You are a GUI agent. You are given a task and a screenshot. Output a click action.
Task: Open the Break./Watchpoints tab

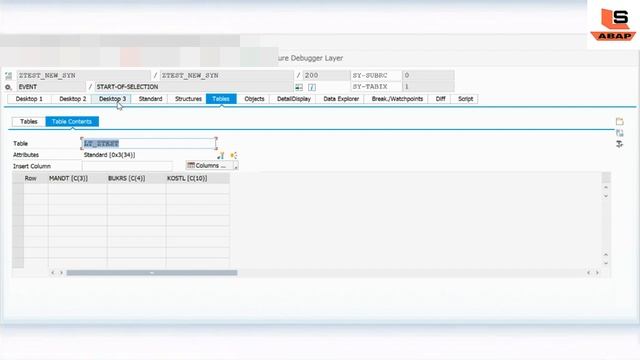pos(397,99)
